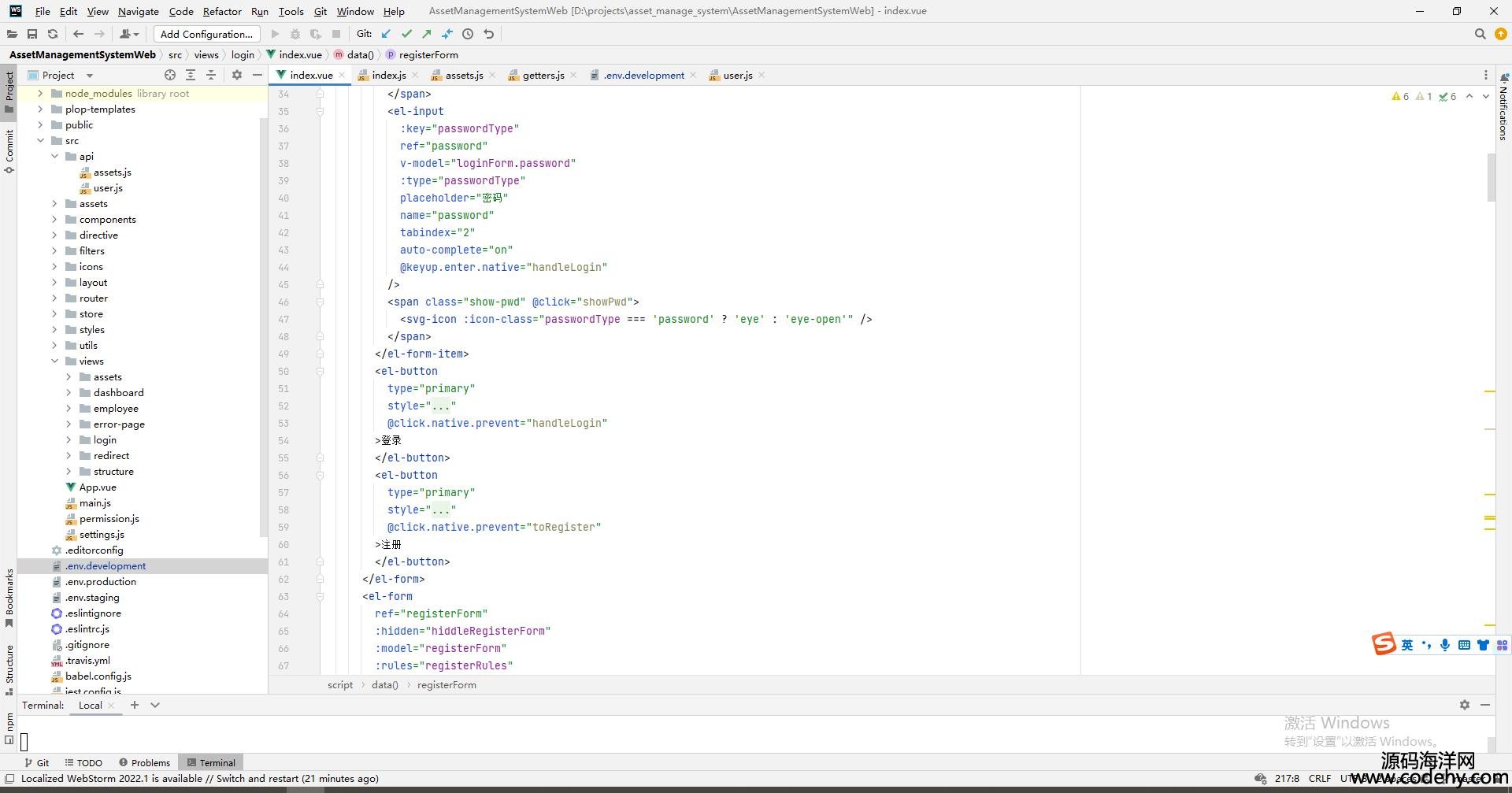1512x793 pixels.
Task: Switch to the getters.js editor tab
Action: click(x=543, y=76)
